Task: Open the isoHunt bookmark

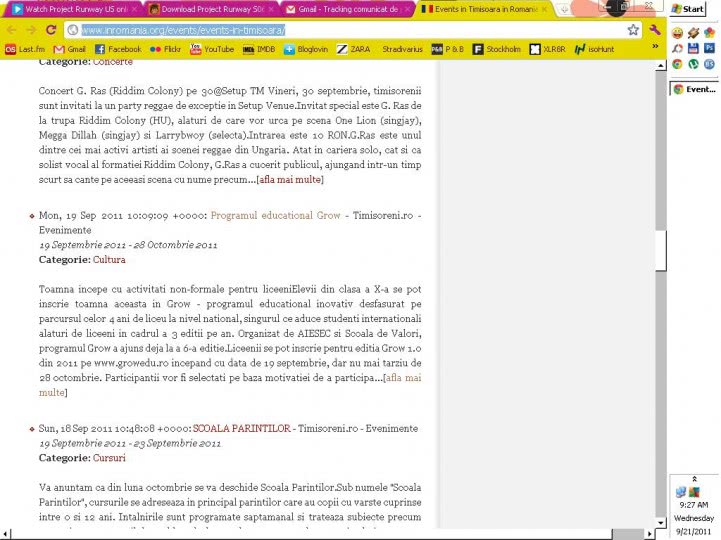Action: coord(594,48)
